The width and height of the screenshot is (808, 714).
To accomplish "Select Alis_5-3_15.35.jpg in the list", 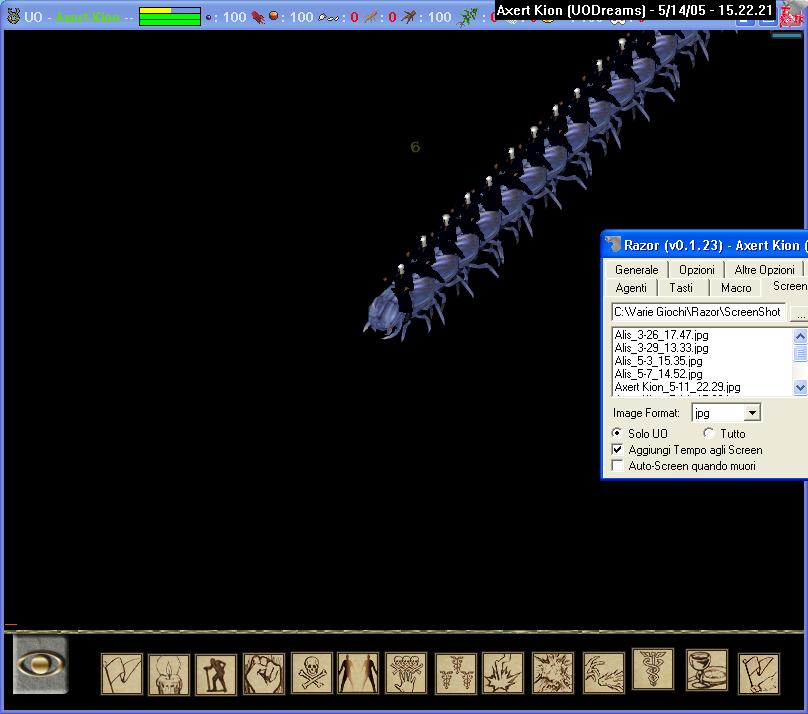I will pos(658,361).
